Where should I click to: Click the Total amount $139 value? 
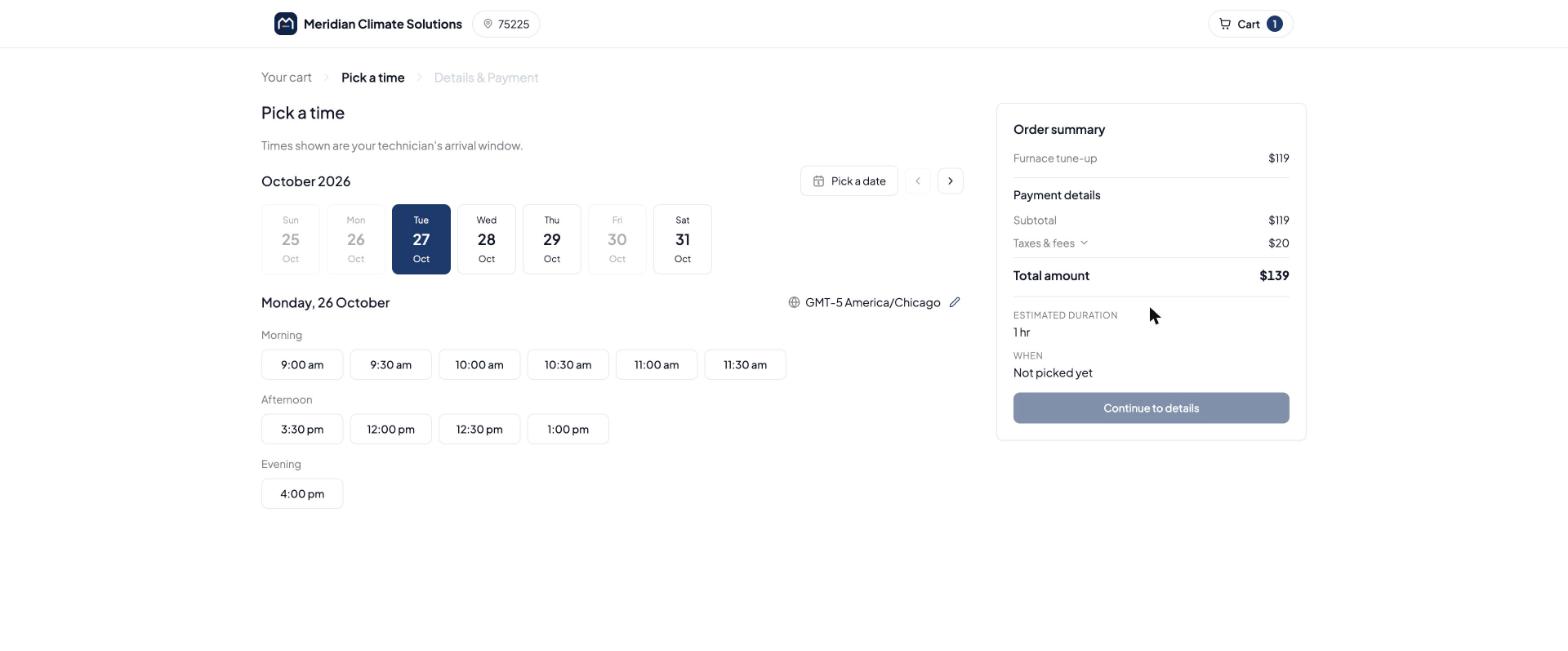(1274, 276)
